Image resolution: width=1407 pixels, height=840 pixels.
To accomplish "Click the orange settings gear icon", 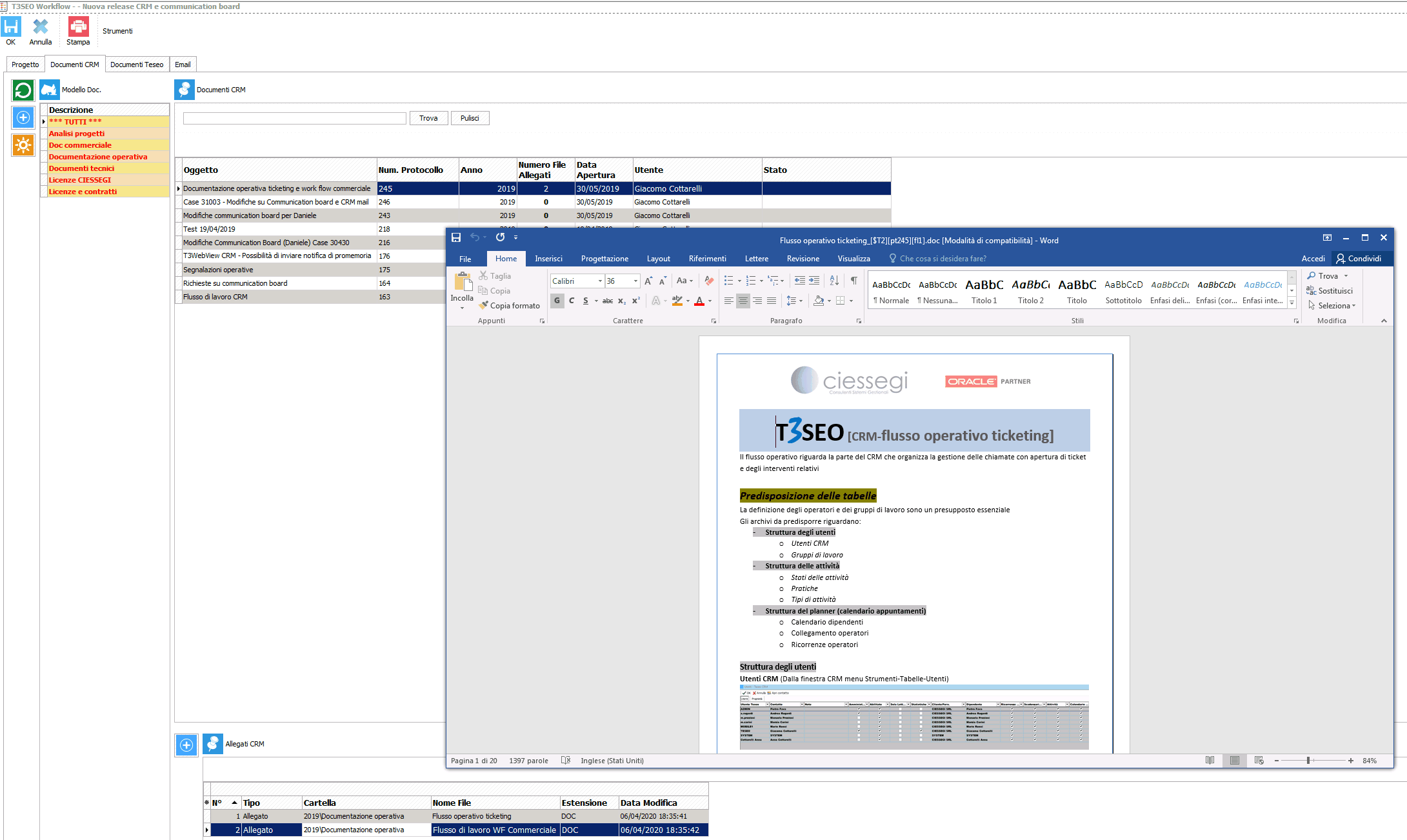I will (23, 145).
